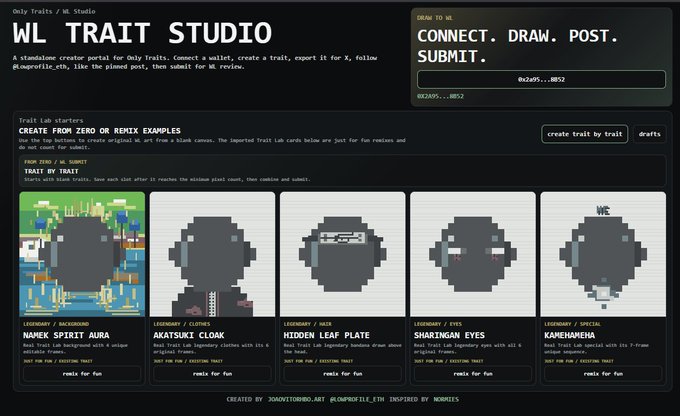The height and width of the screenshot is (416, 680).
Task: Click the 'LEGENDARY / HAIR' label
Action: 307,324
